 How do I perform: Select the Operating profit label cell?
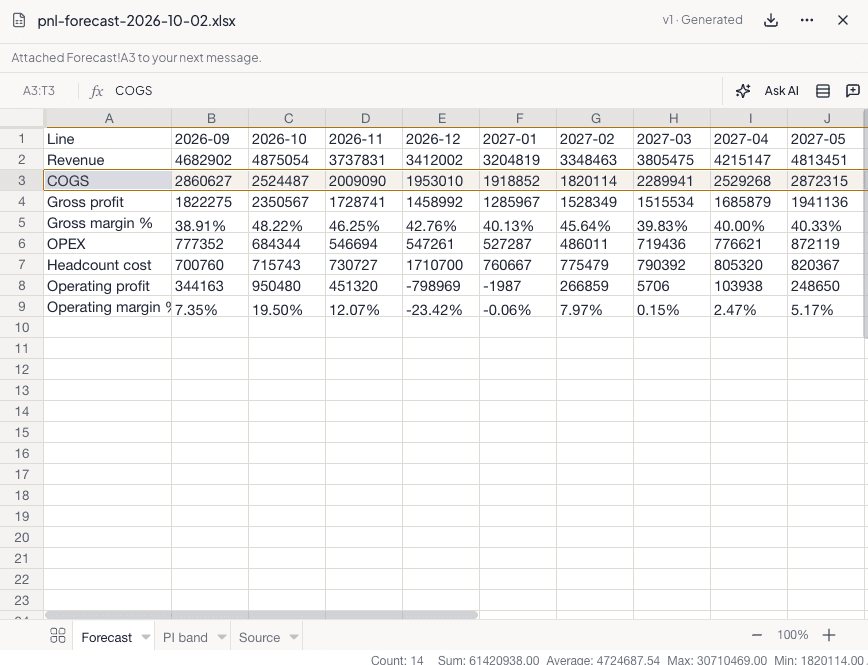tap(108, 286)
